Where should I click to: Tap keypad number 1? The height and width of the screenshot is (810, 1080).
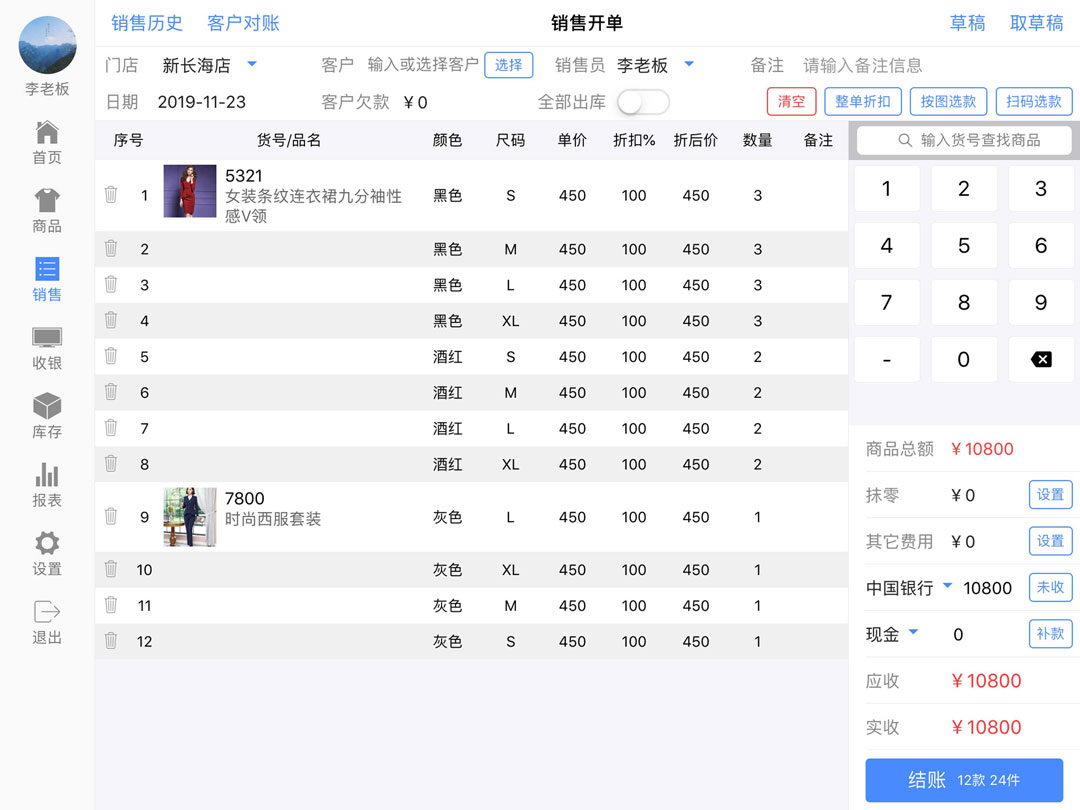click(x=886, y=189)
